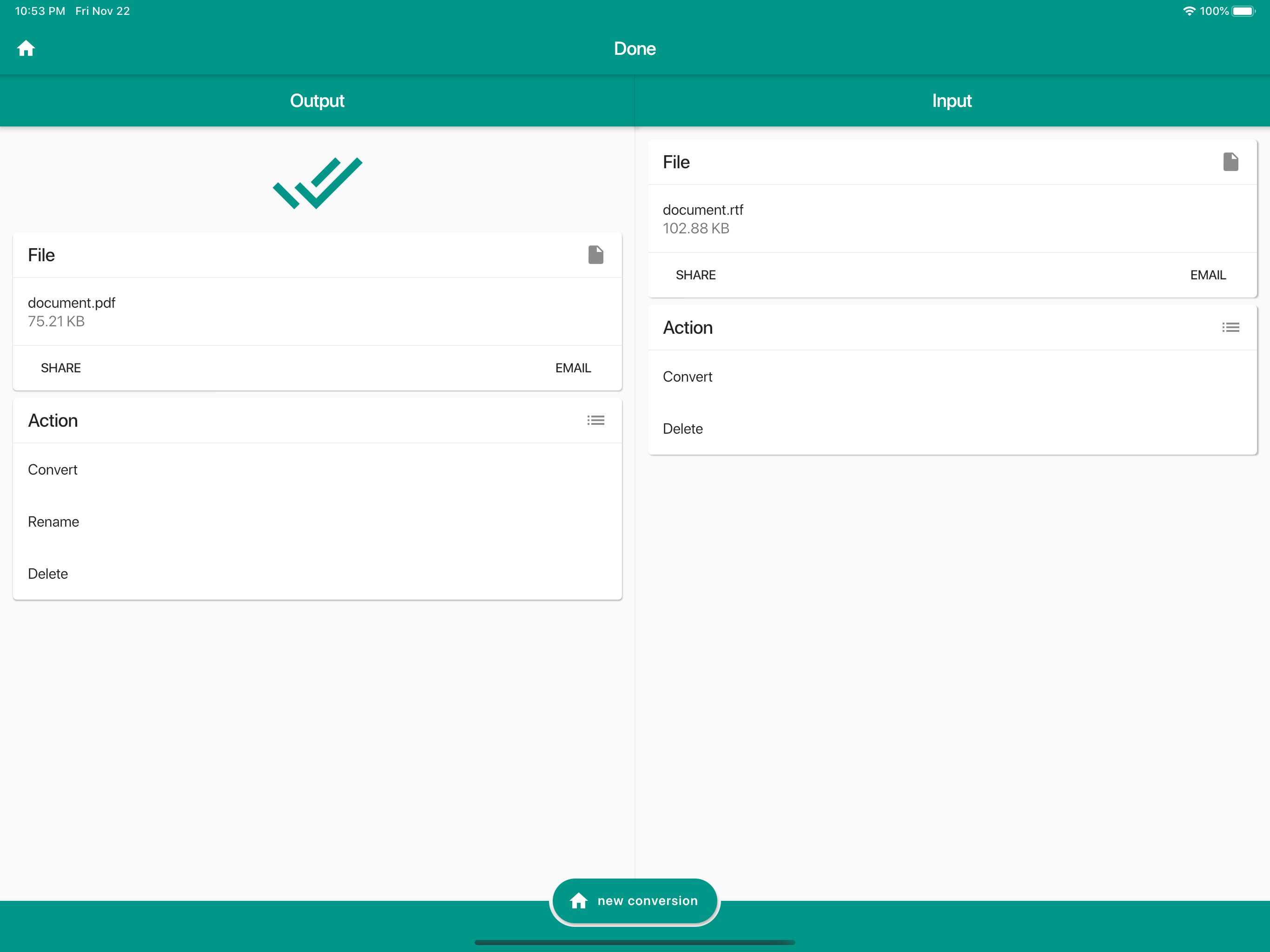Tap the home icon in top bar
Viewport: 1270px width, 952px height.
click(26, 48)
